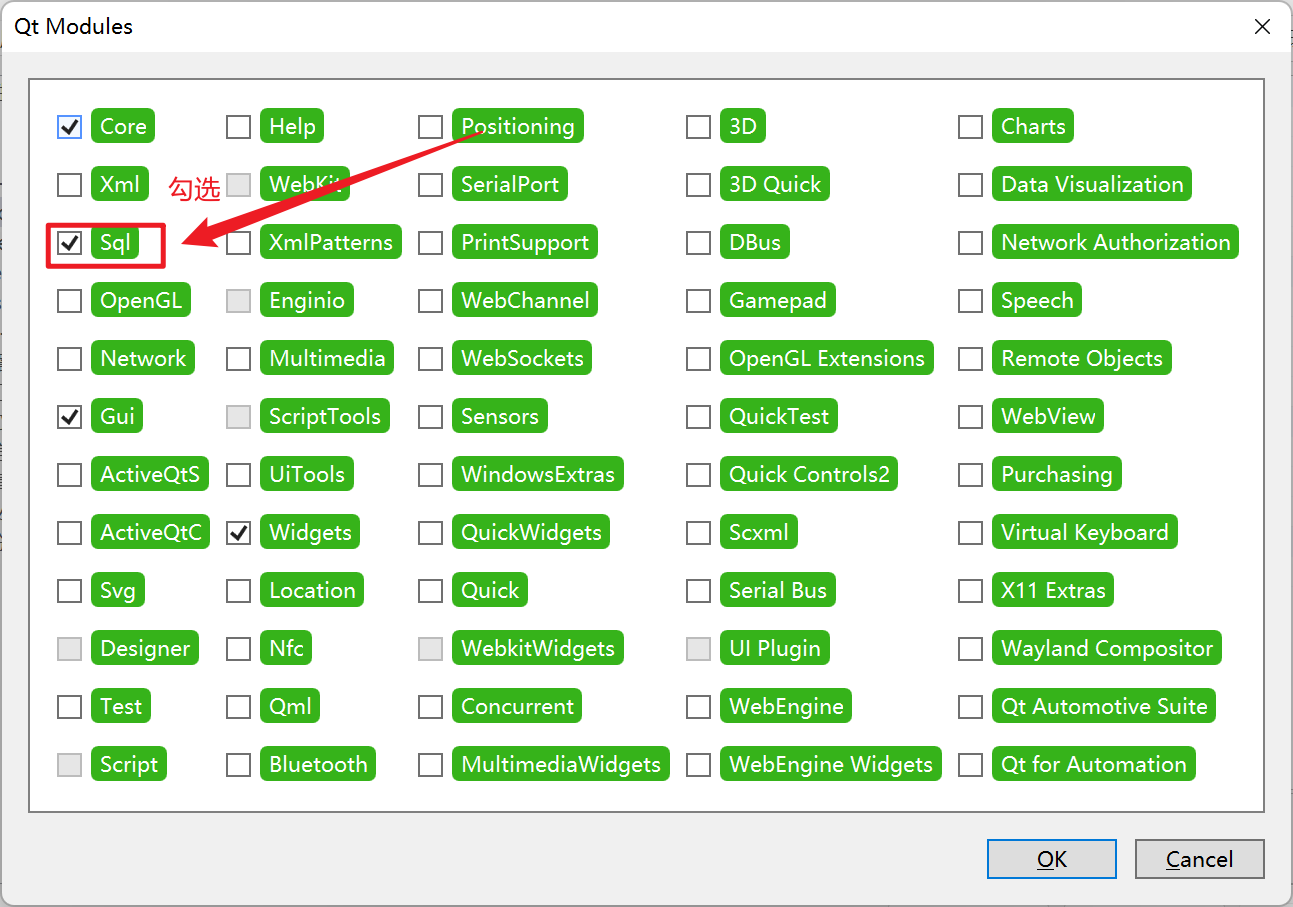Check the Virtual Keyboard module
The height and width of the screenshot is (907, 1293).
tap(970, 532)
